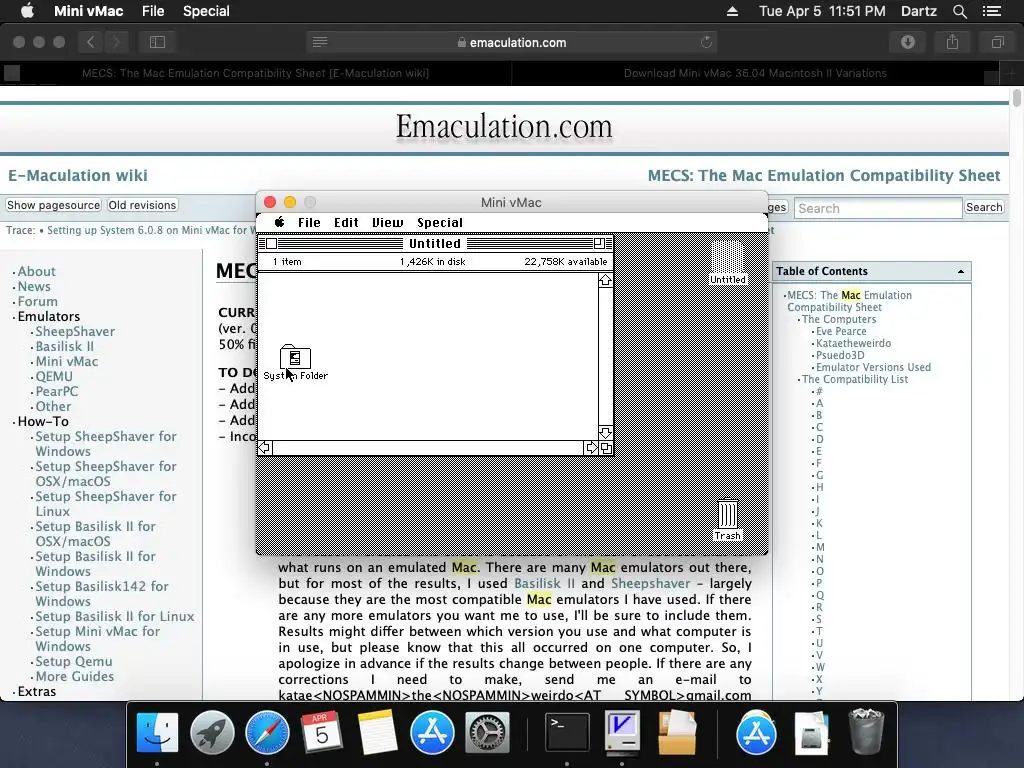Click the close box of the Untitled window

tap(272, 244)
